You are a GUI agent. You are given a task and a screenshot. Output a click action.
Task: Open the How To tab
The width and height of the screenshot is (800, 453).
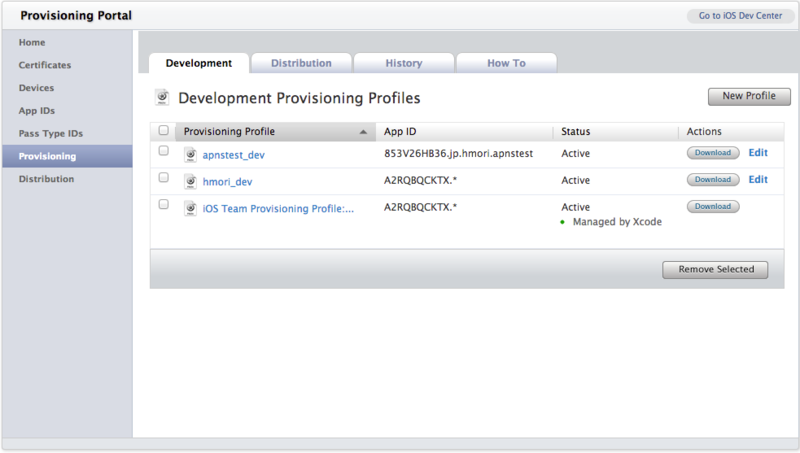[506, 63]
